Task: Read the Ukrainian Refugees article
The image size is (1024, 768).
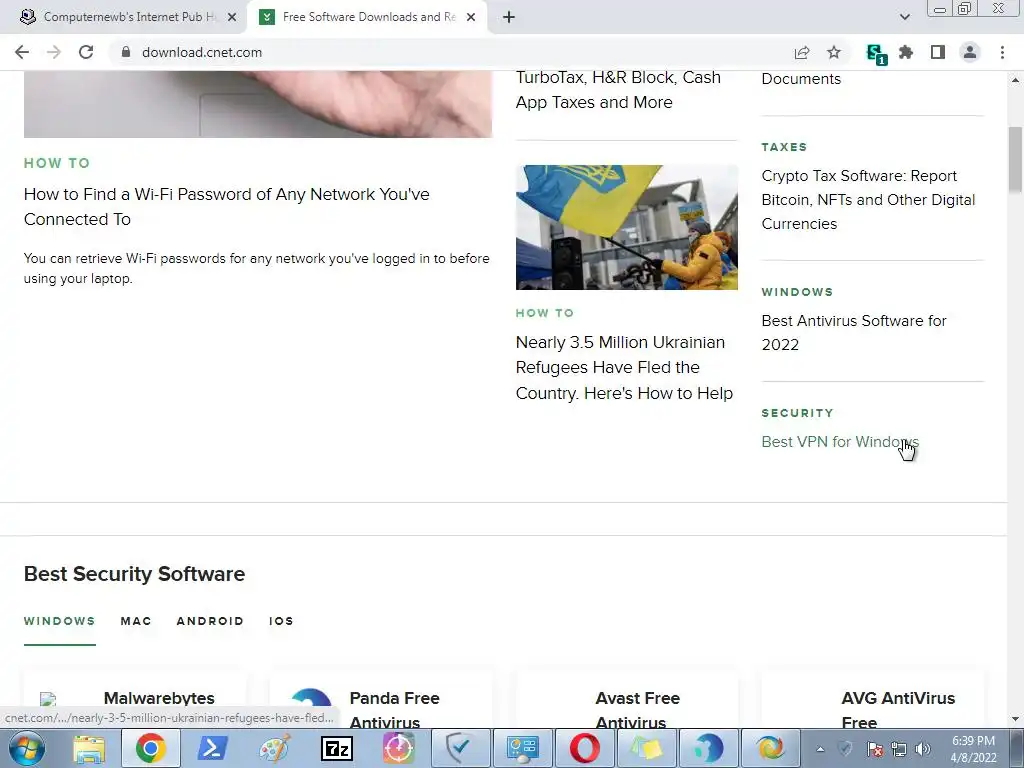Action: click(x=624, y=368)
